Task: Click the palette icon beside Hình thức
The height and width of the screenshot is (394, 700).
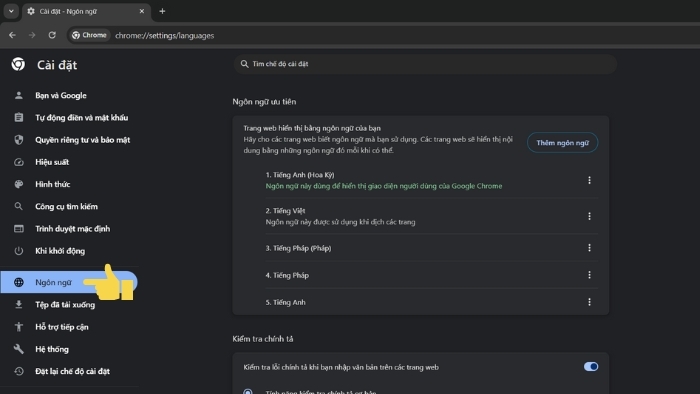Action: pyautogui.click(x=18, y=184)
